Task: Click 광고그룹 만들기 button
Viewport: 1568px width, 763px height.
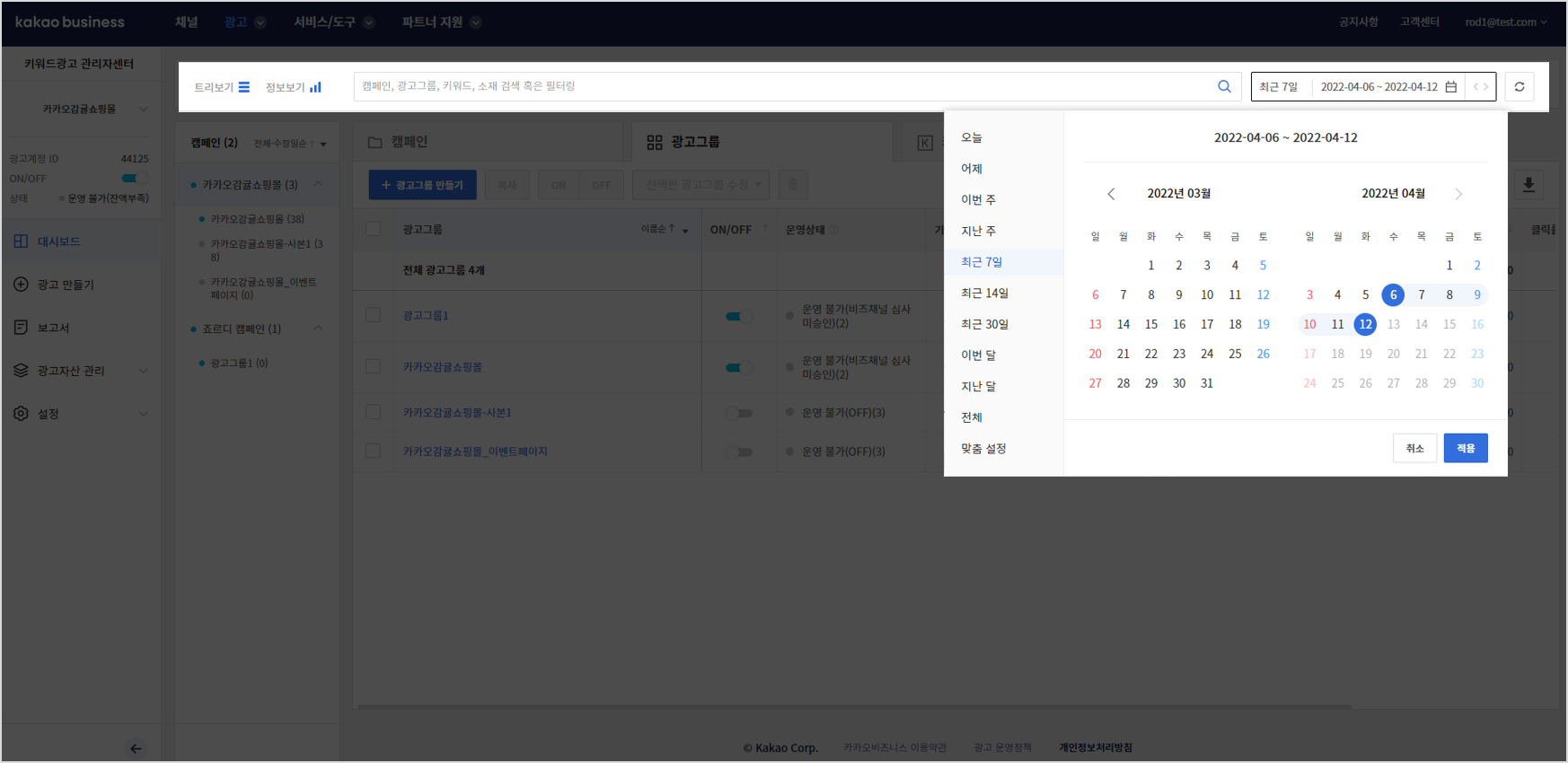Action: coord(422,185)
